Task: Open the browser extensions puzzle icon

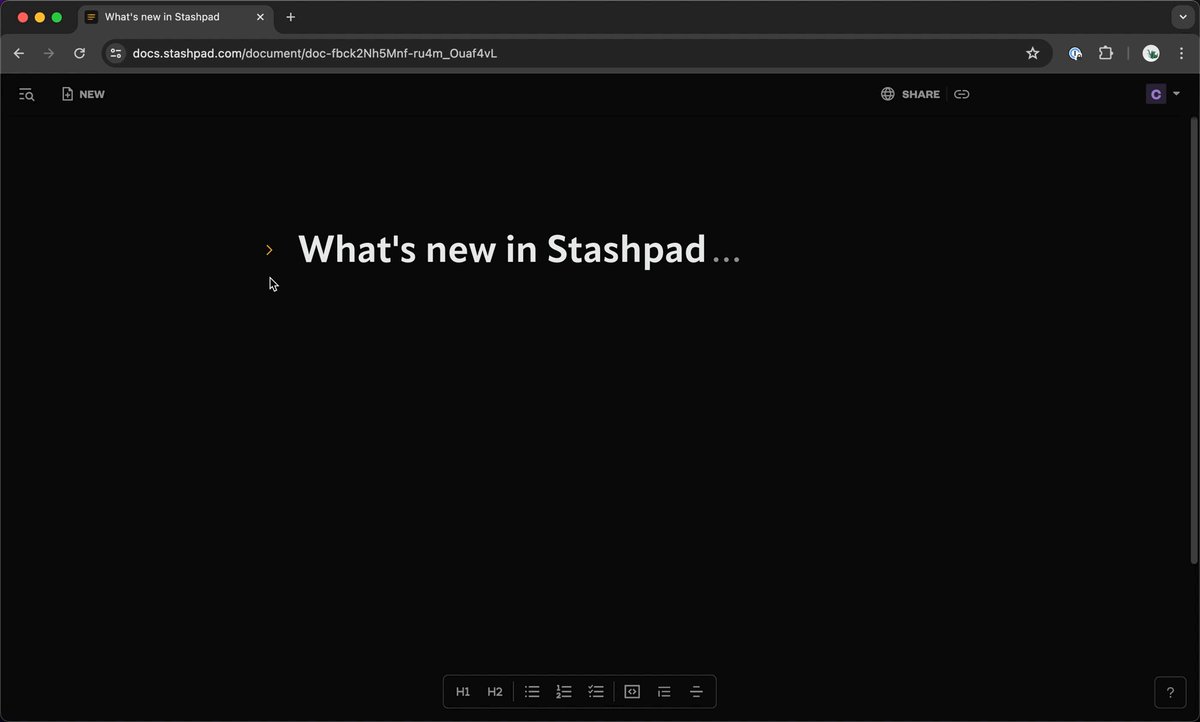Action: point(1106,53)
